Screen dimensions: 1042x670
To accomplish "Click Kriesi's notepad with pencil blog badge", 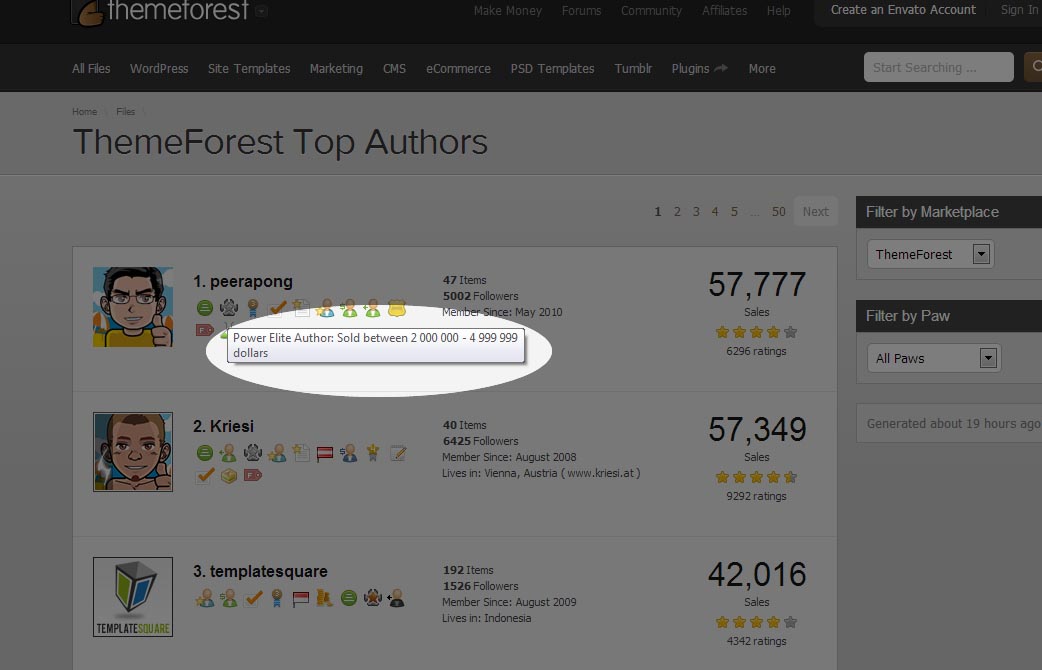I will coord(397,453).
